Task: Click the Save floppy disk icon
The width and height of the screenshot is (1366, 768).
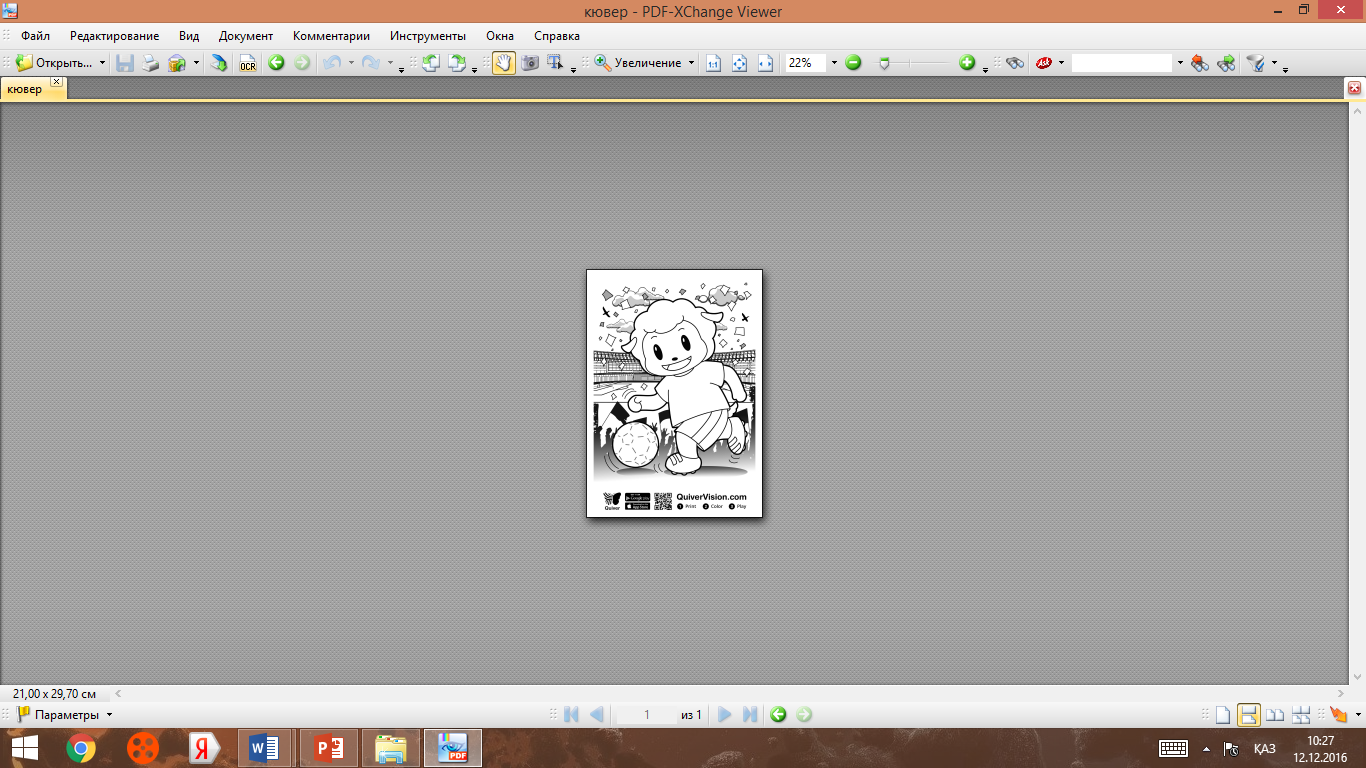Action: coord(125,63)
